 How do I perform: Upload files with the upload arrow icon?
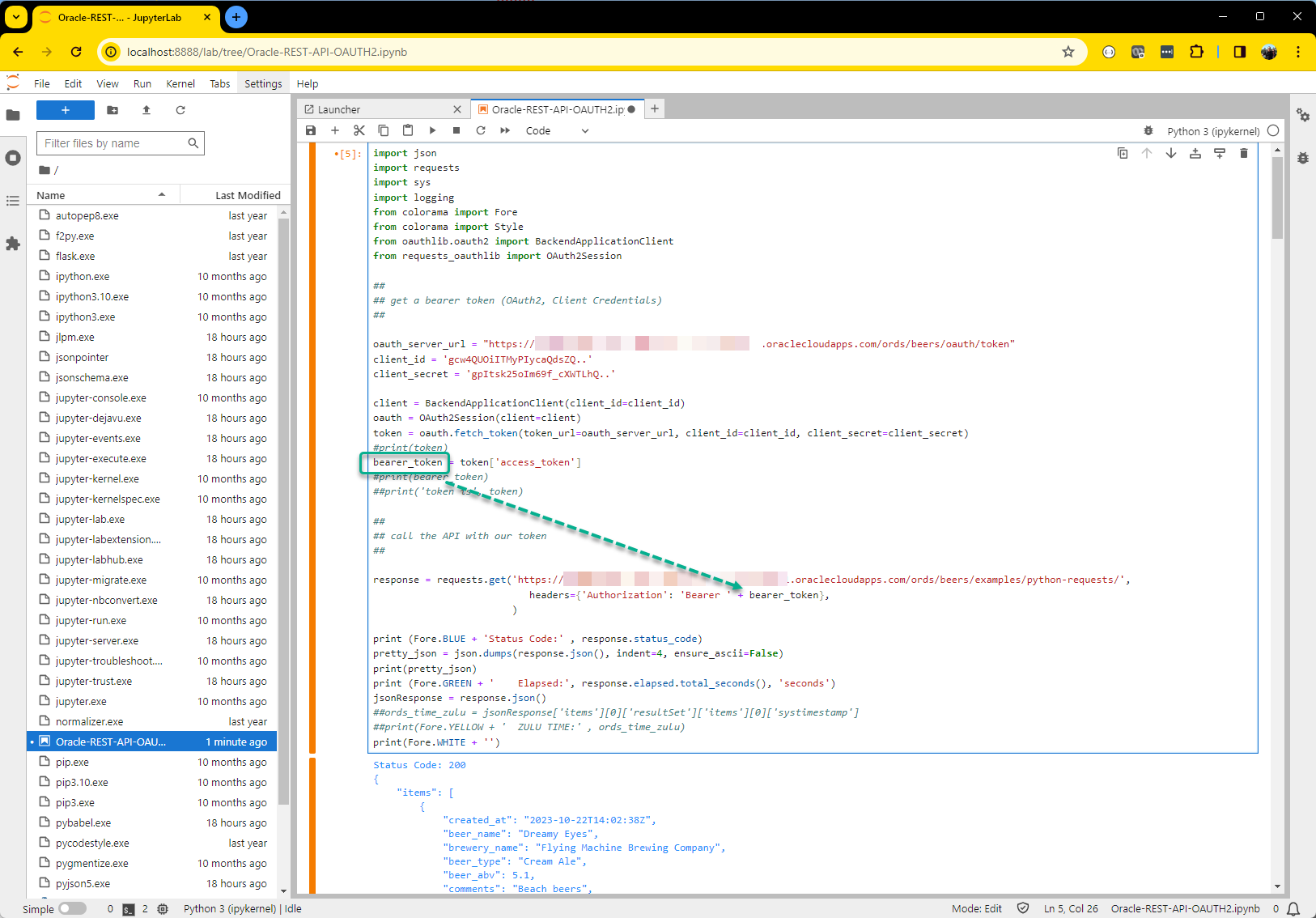(146, 110)
